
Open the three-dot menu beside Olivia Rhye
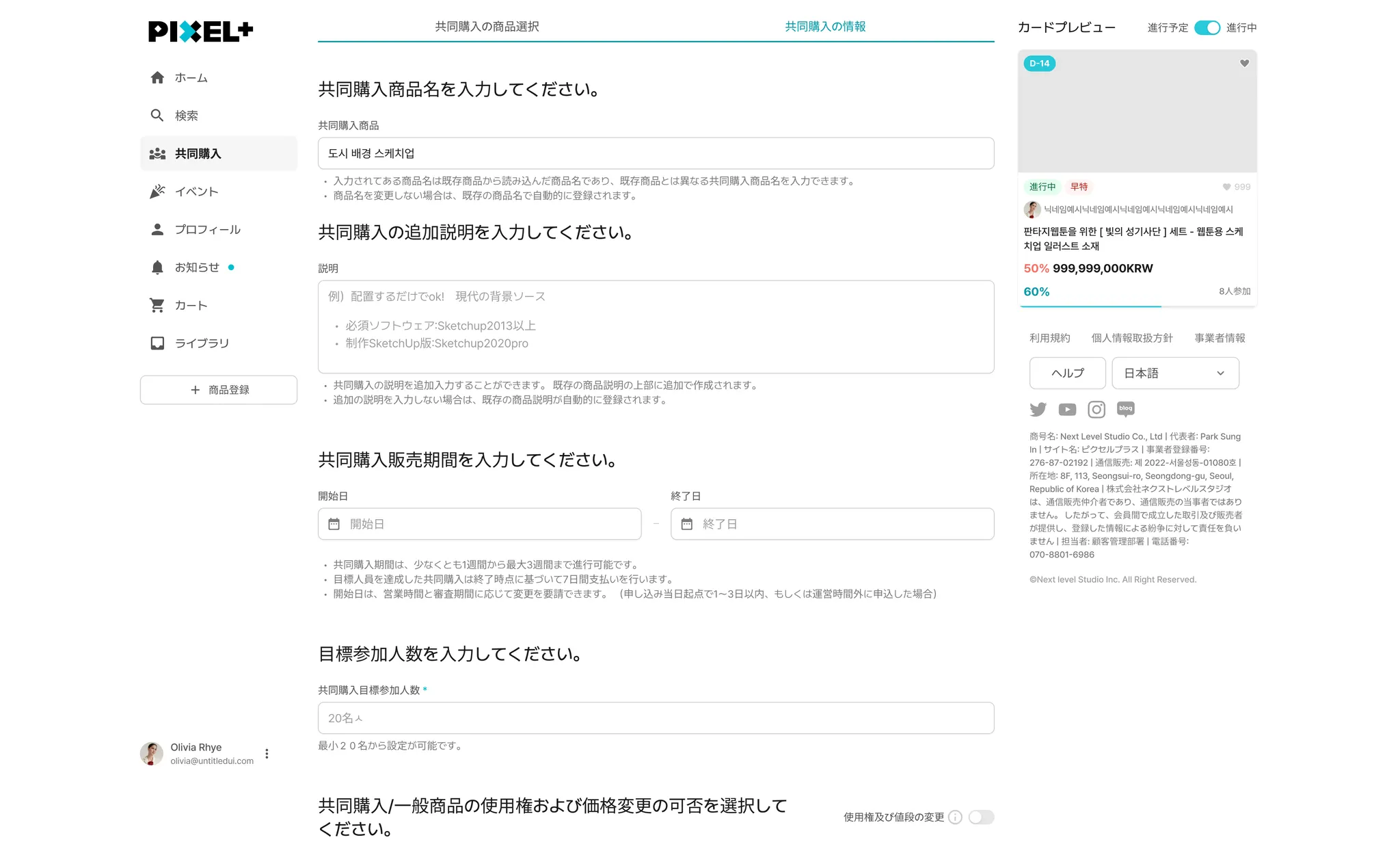coord(267,754)
